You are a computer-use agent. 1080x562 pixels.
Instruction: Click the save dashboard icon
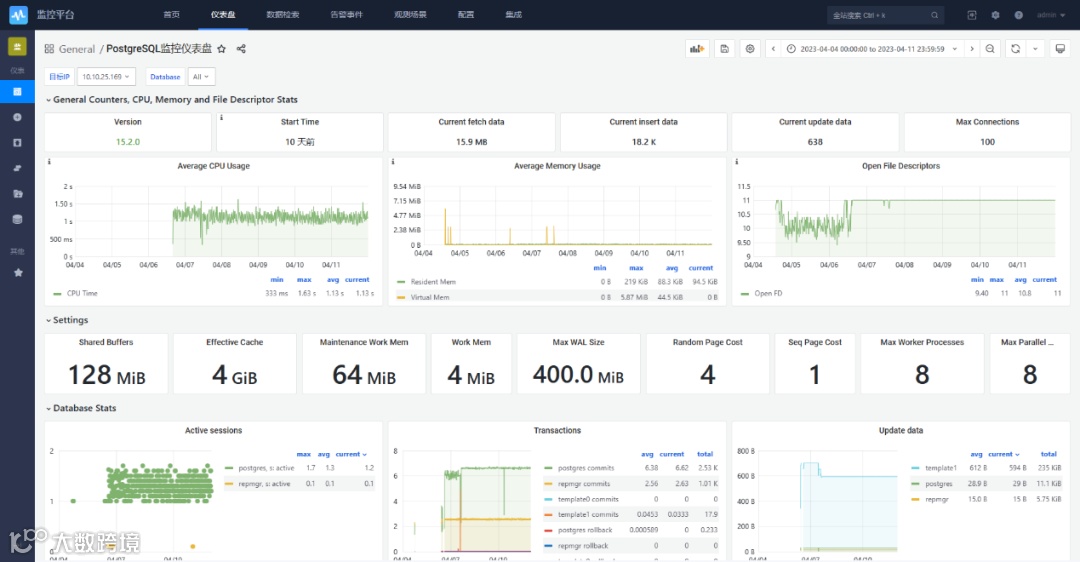click(x=725, y=49)
